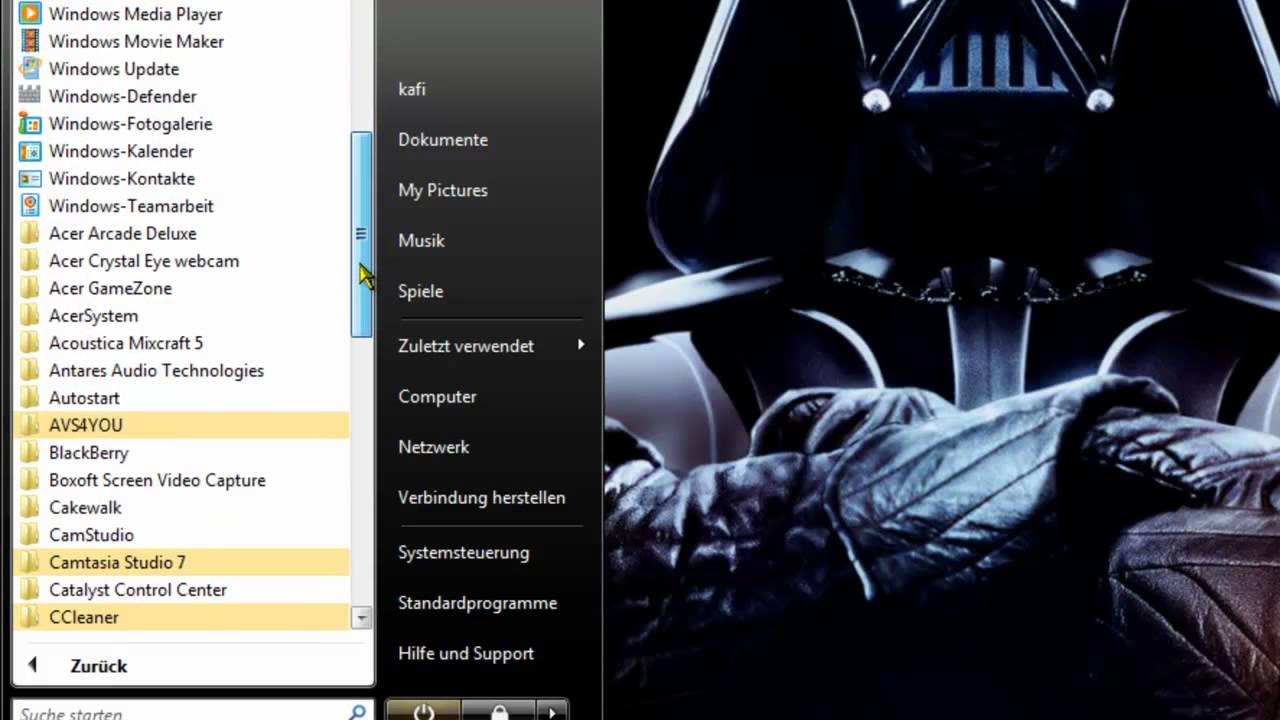1280x720 pixels.
Task: Open Computer from the Start menu
Action: (x=437, y=397)
